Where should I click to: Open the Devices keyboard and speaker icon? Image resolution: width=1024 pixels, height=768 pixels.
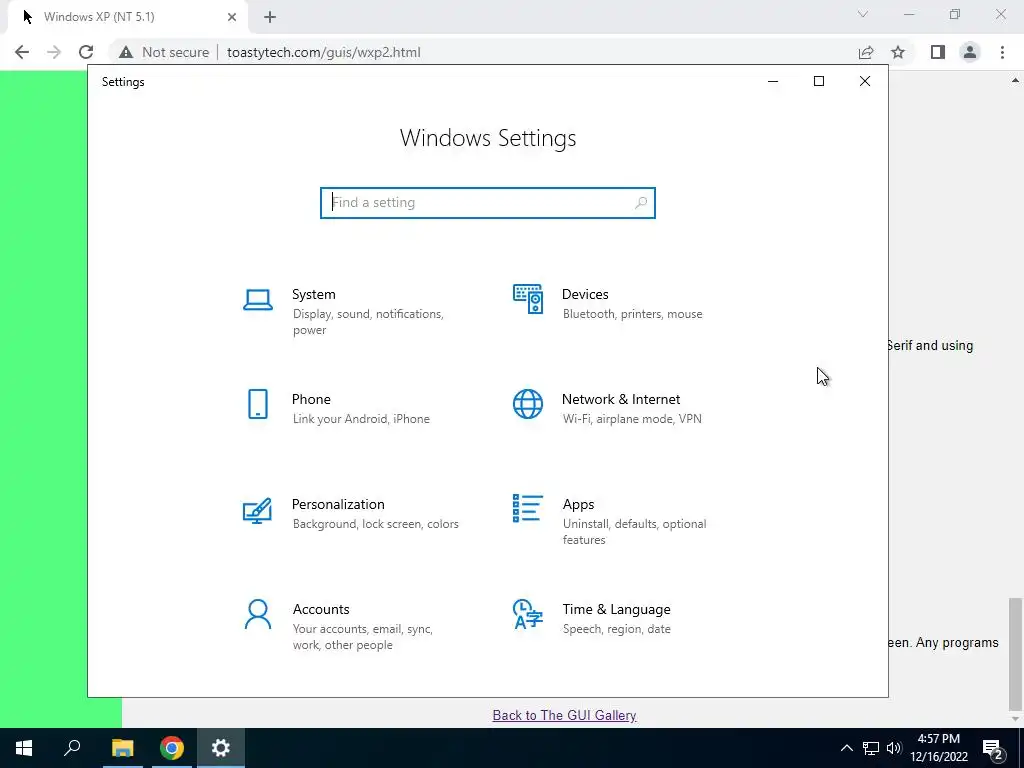(528, 299)
